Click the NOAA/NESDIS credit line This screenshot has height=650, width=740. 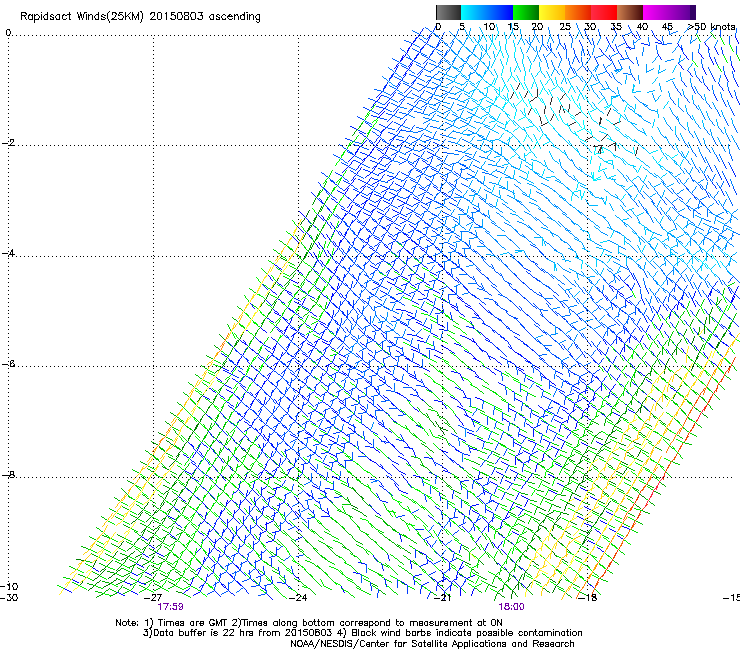click(432, 644)
